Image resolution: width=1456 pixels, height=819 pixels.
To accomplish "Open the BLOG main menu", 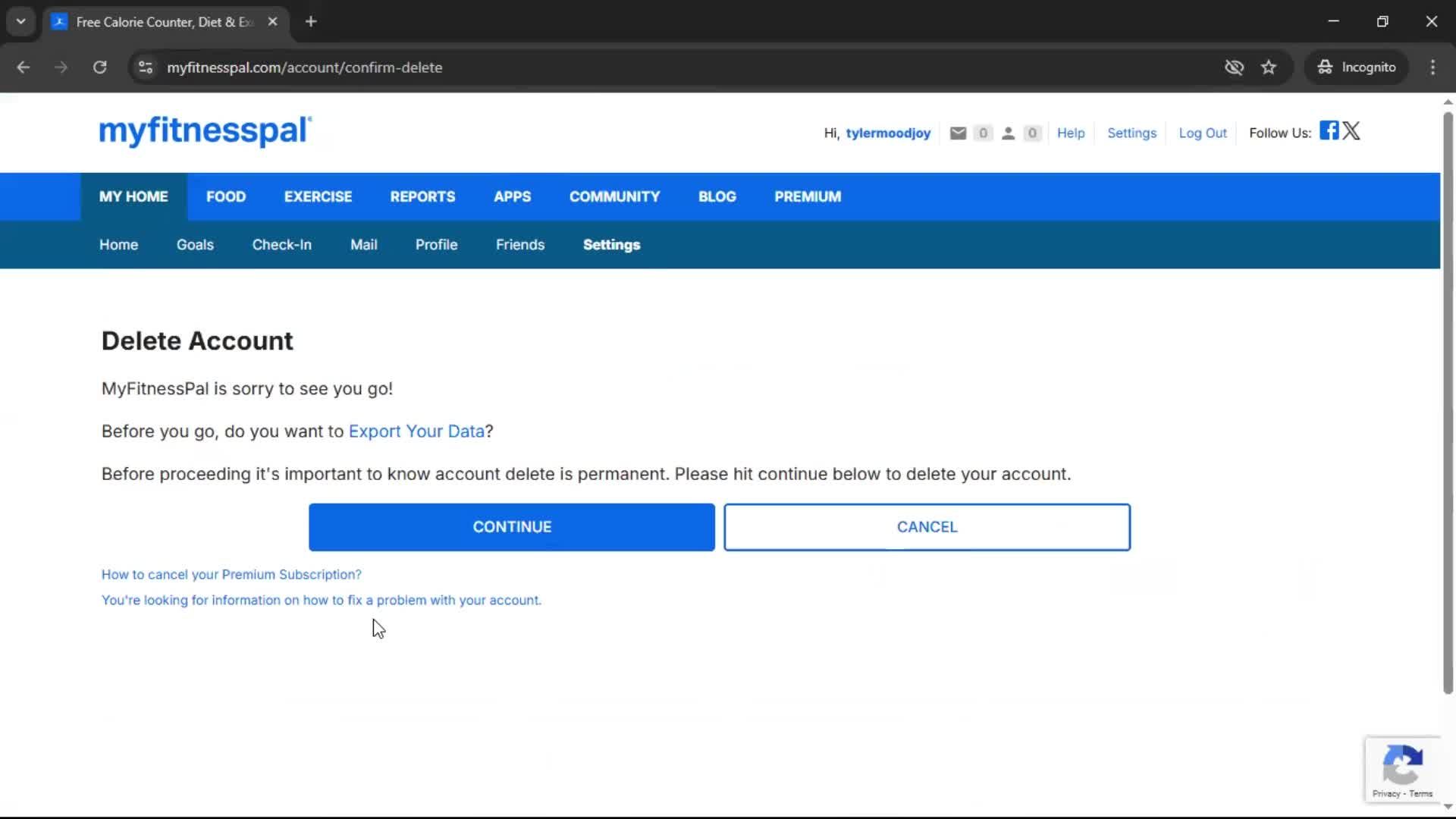I will click(717, 196).
